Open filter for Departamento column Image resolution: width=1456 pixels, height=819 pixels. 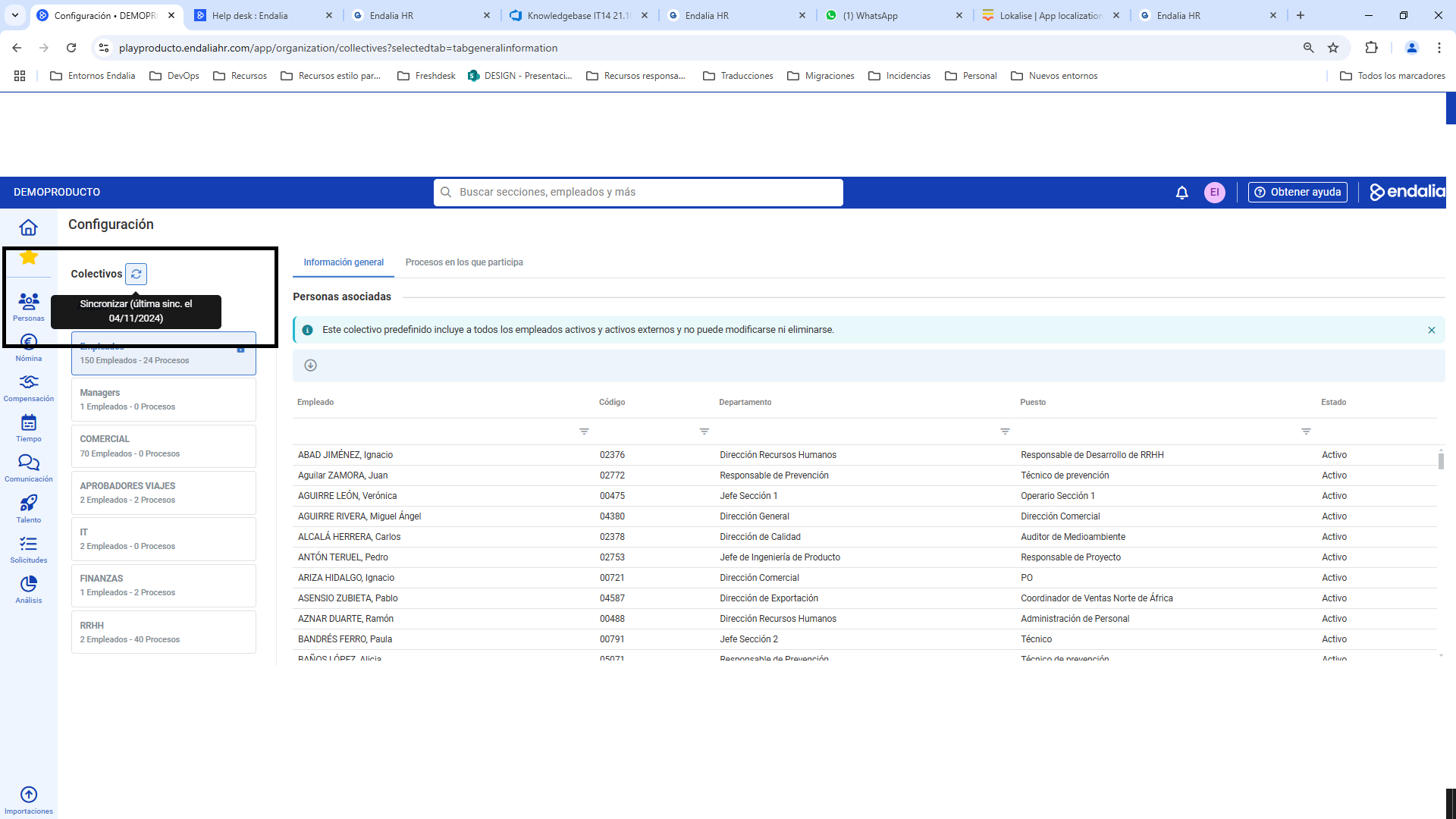(1005, 431)
